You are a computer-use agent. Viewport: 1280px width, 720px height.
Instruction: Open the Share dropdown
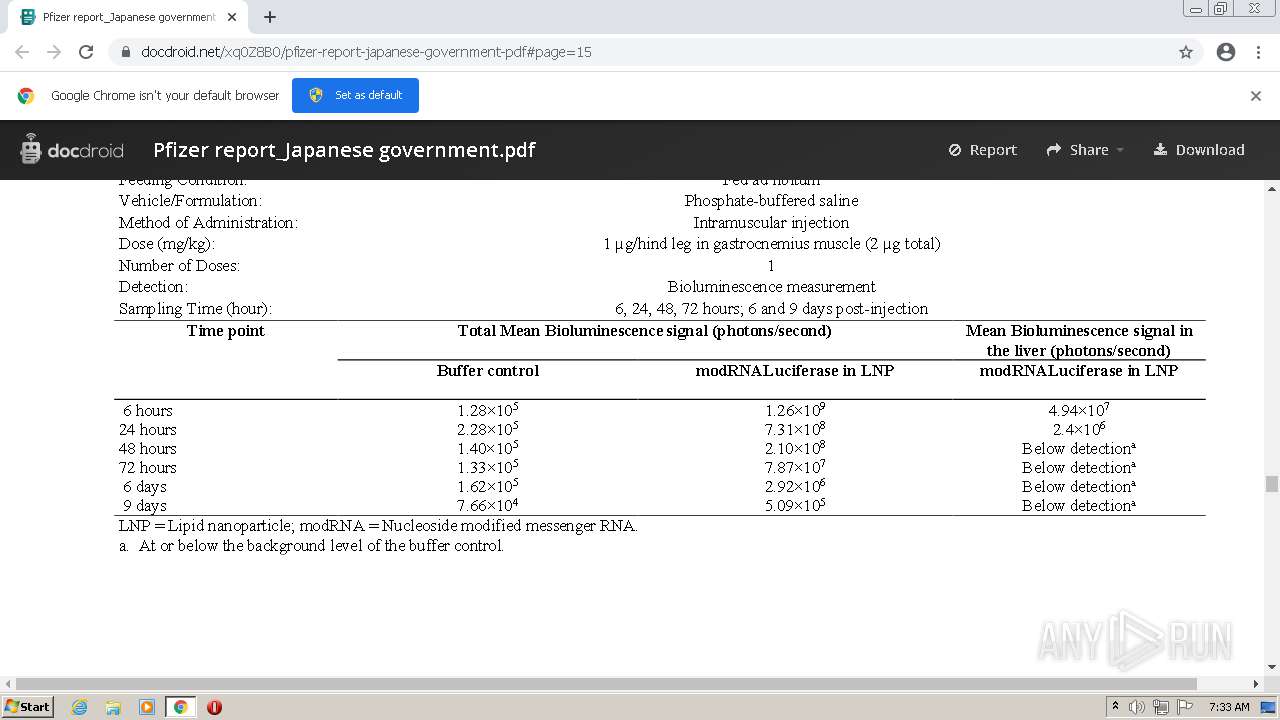coord(1085,150)
